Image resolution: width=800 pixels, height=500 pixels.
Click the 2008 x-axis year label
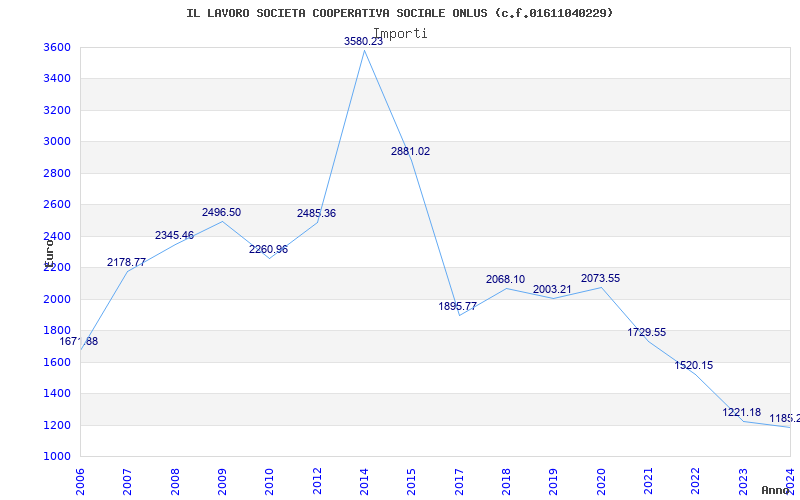174,481
